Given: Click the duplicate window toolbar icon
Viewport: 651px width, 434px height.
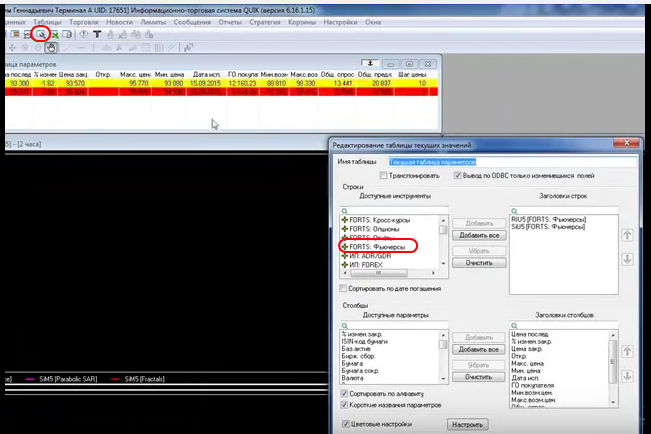Looking at the screenshot, I should click(x=67, y=34).
